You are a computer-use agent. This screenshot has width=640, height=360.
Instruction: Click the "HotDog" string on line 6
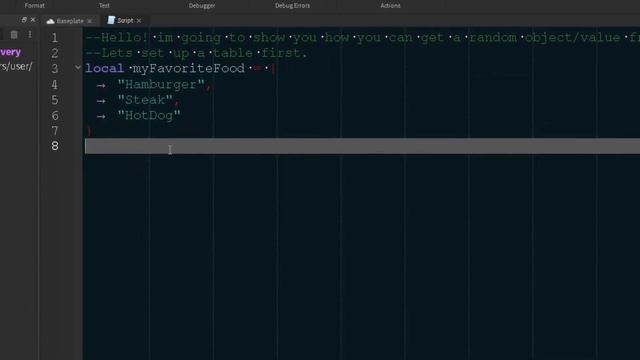pos(149,116)
